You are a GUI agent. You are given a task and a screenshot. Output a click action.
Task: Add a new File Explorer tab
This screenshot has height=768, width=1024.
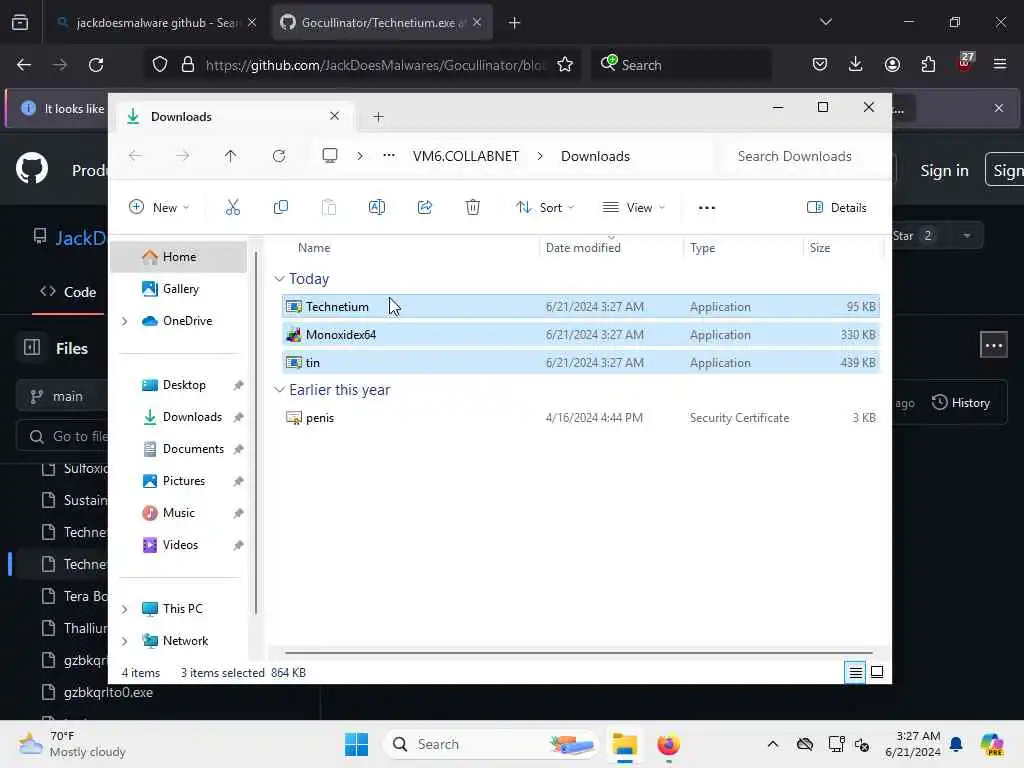coord(378,117)
